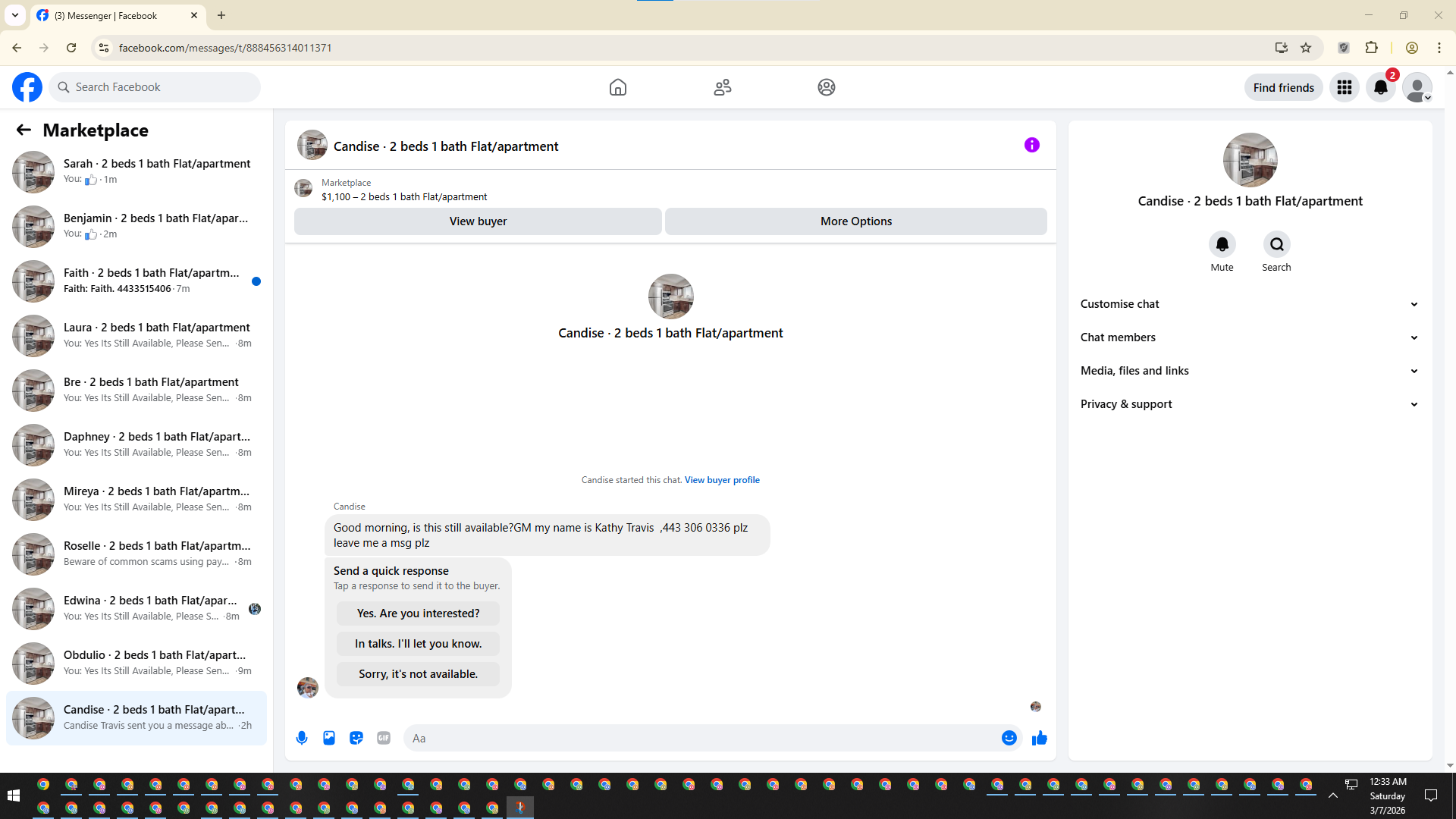
Task: Open the Facebook menu grid icon
Action: pyautogui.click(x=1344, y=87)
